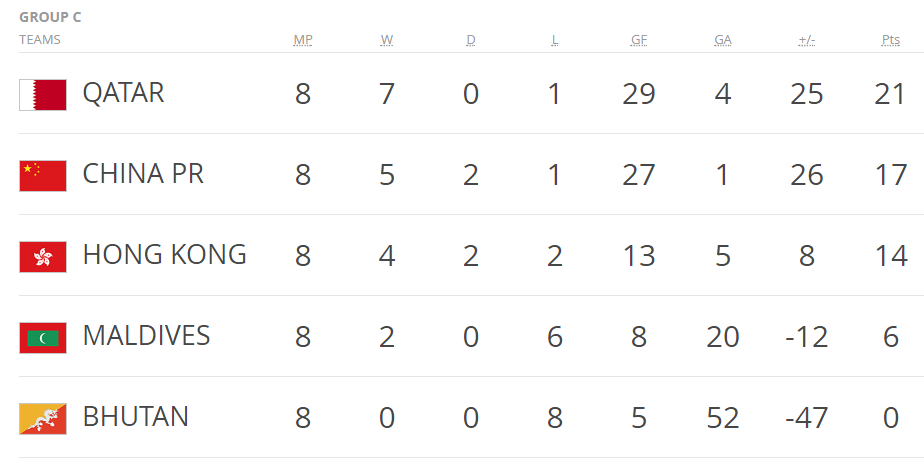Click the W column header
Screen dimensions: 924x466
387,40
